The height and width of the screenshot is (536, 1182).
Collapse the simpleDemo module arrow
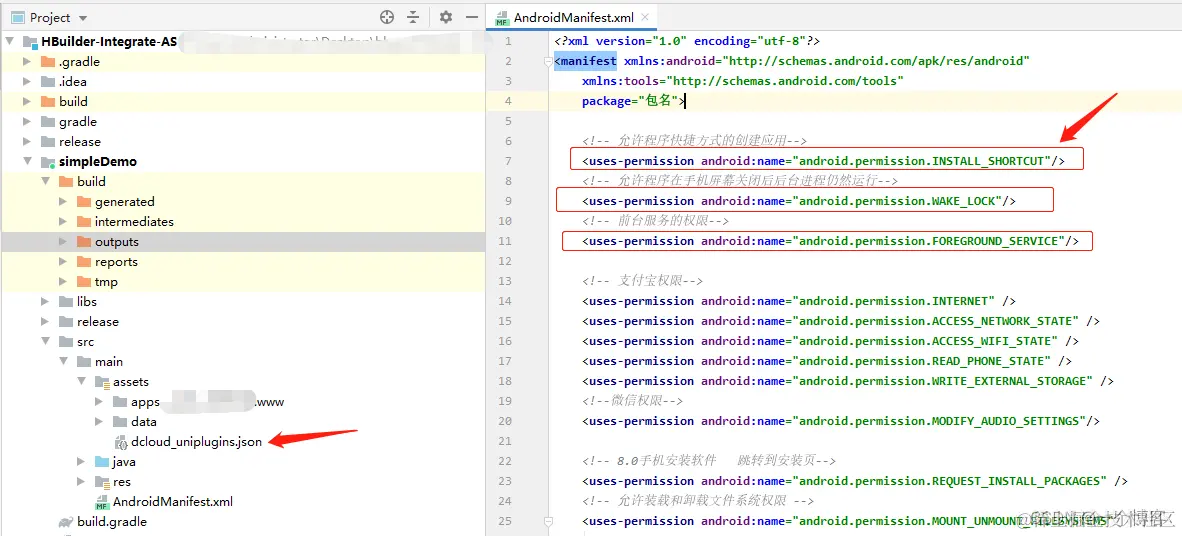coord(28,161)
